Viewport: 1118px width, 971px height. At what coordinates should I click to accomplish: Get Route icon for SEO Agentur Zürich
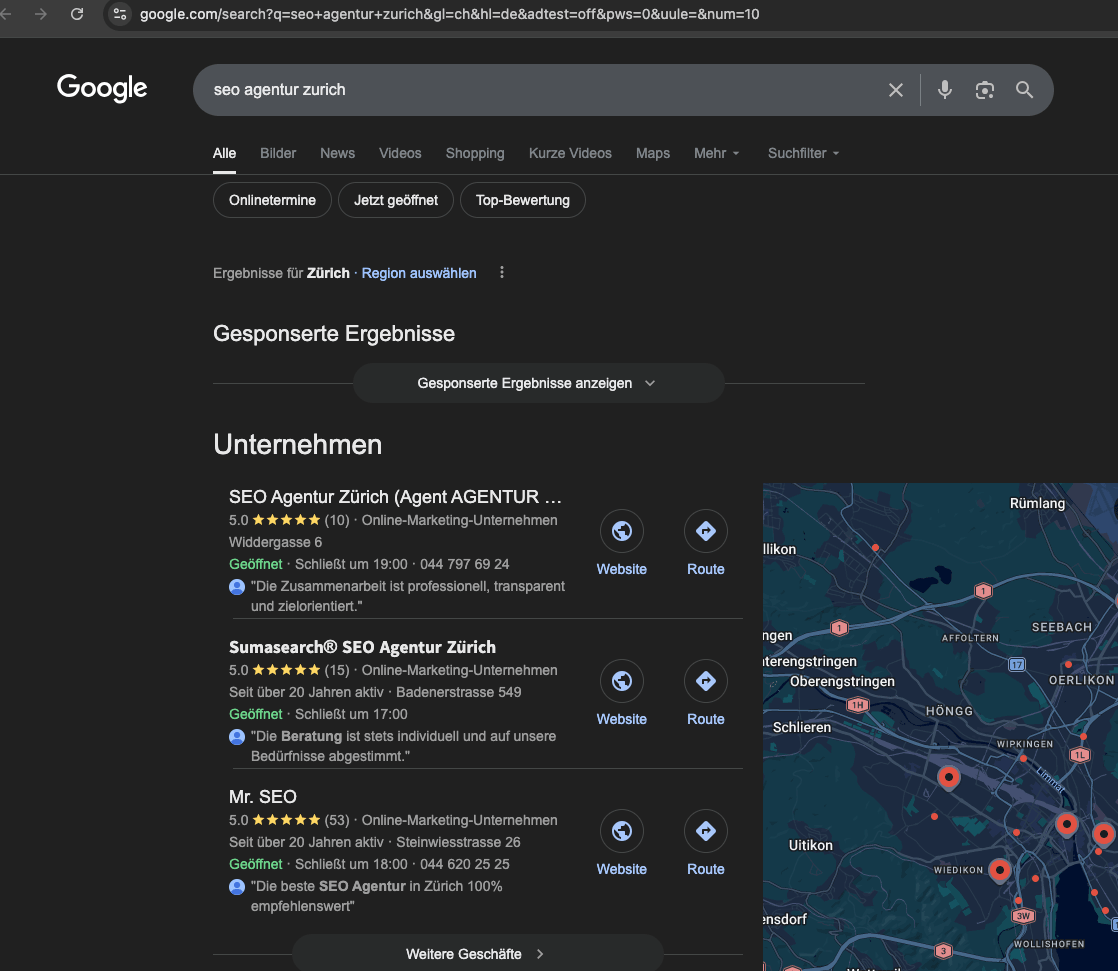tap(706, 531)
